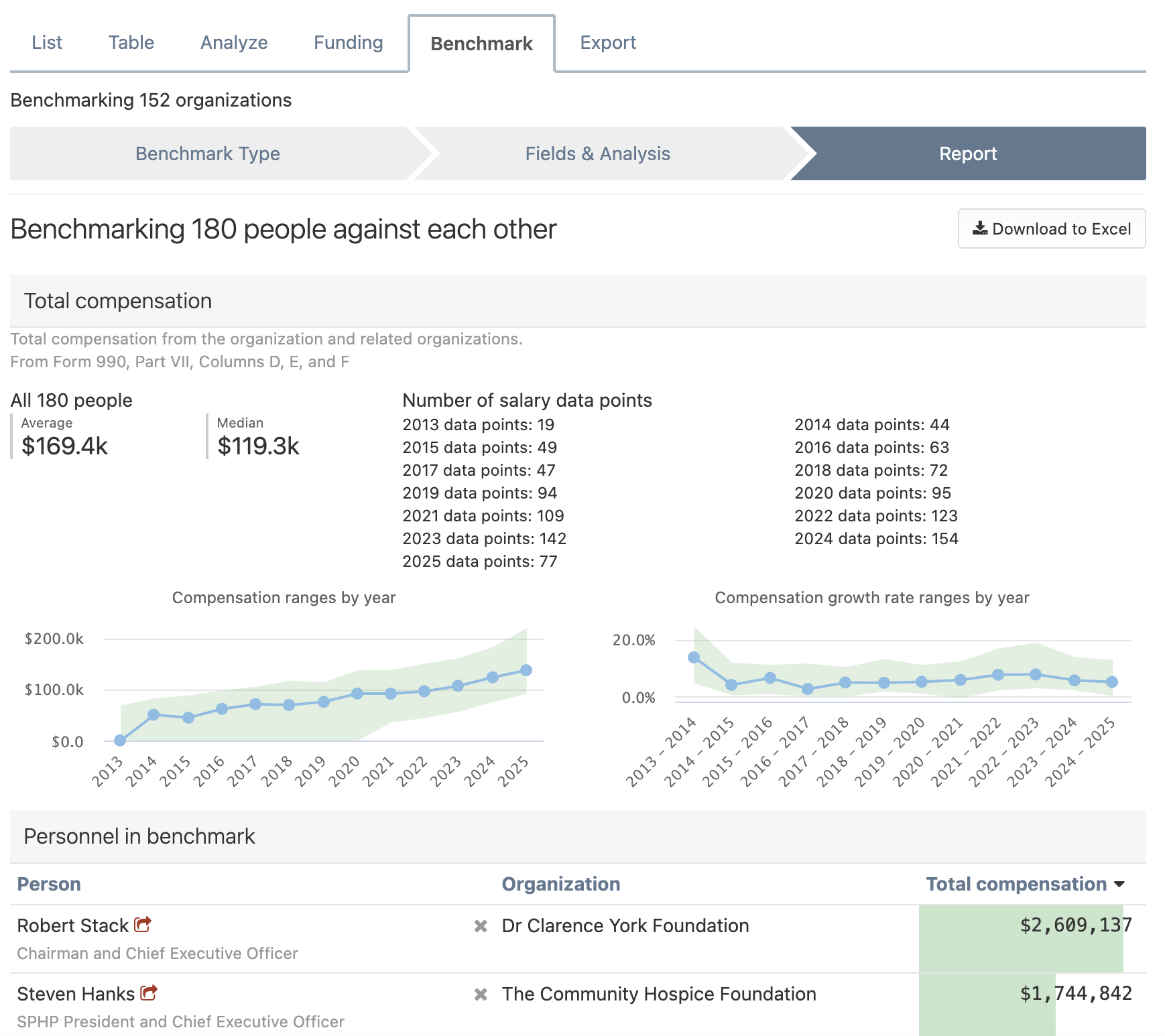The width and height of the screenshot is (1165, 1036).
Task: Click the 2013 point on compensation ranges chart
Action: (120, 740)
